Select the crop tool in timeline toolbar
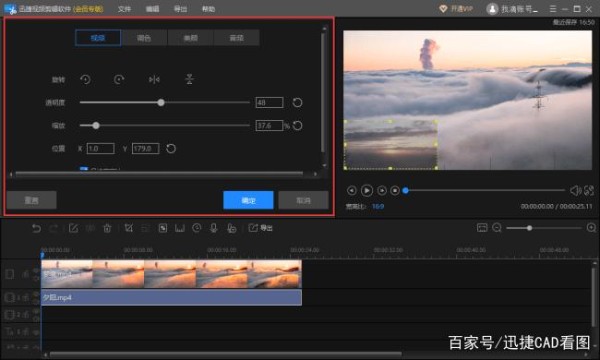Image resolution: width=600 pixels, height=360 pixels. tap(129, 228)
